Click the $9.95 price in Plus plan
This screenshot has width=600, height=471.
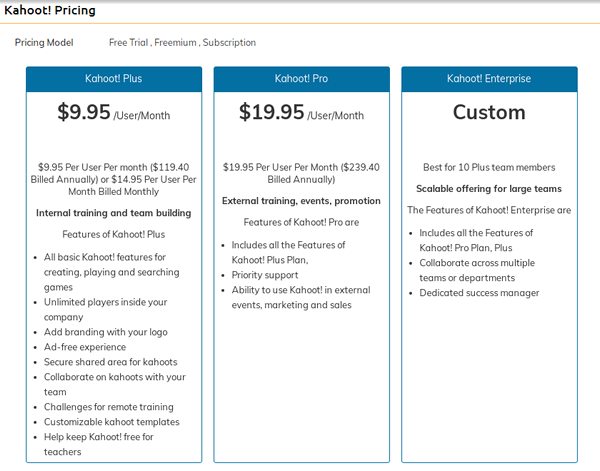pos(84,113)
